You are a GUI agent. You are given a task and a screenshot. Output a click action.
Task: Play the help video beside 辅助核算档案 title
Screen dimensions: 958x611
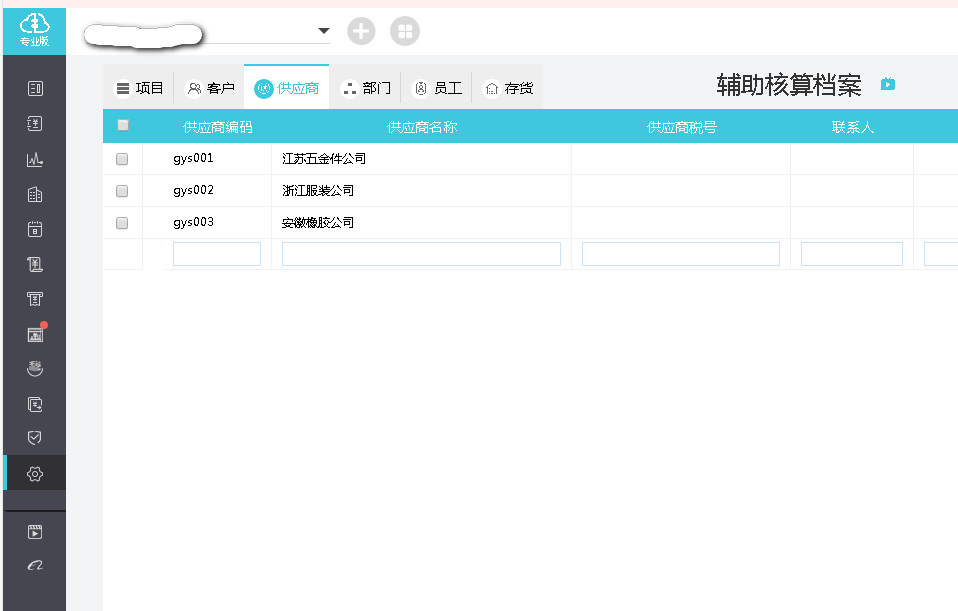click(887, 84)
